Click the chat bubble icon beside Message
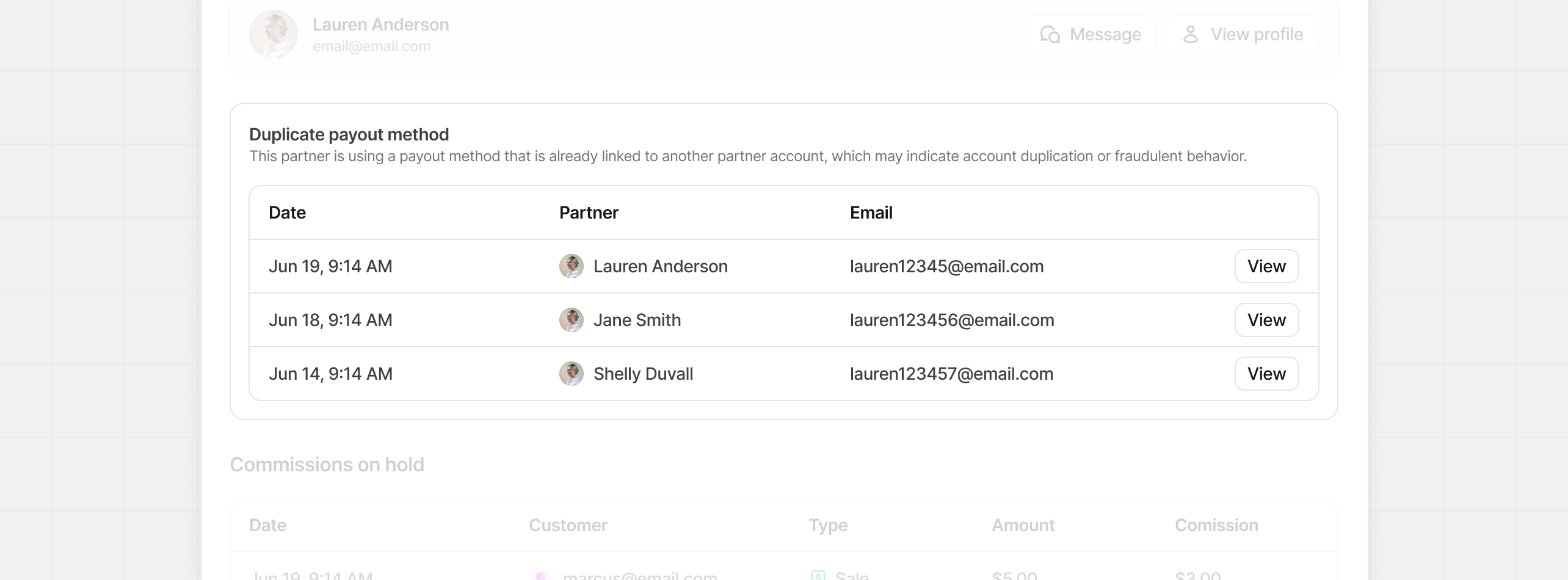 click(1050, 35)
